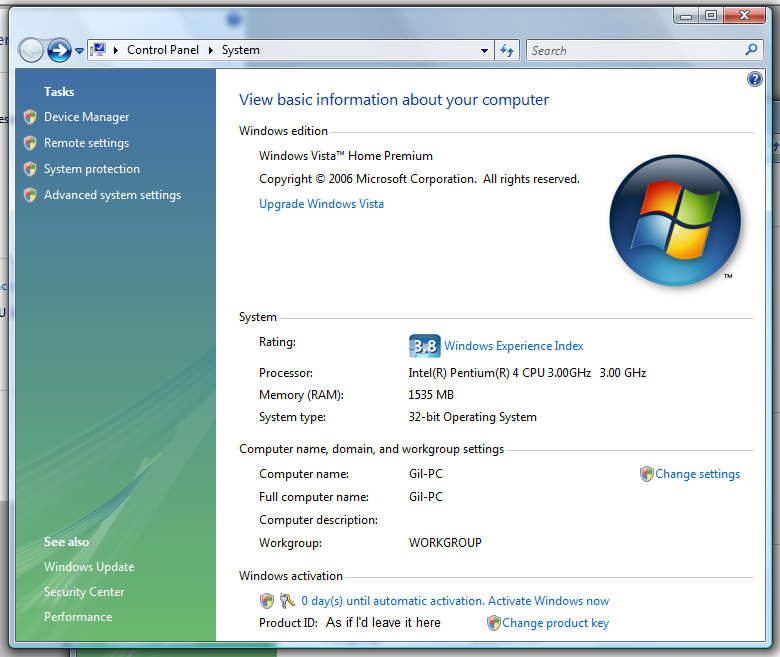This screenshot has height=657, width=780.
Task: Open Security Center under See also
Action: coord(84,592)
